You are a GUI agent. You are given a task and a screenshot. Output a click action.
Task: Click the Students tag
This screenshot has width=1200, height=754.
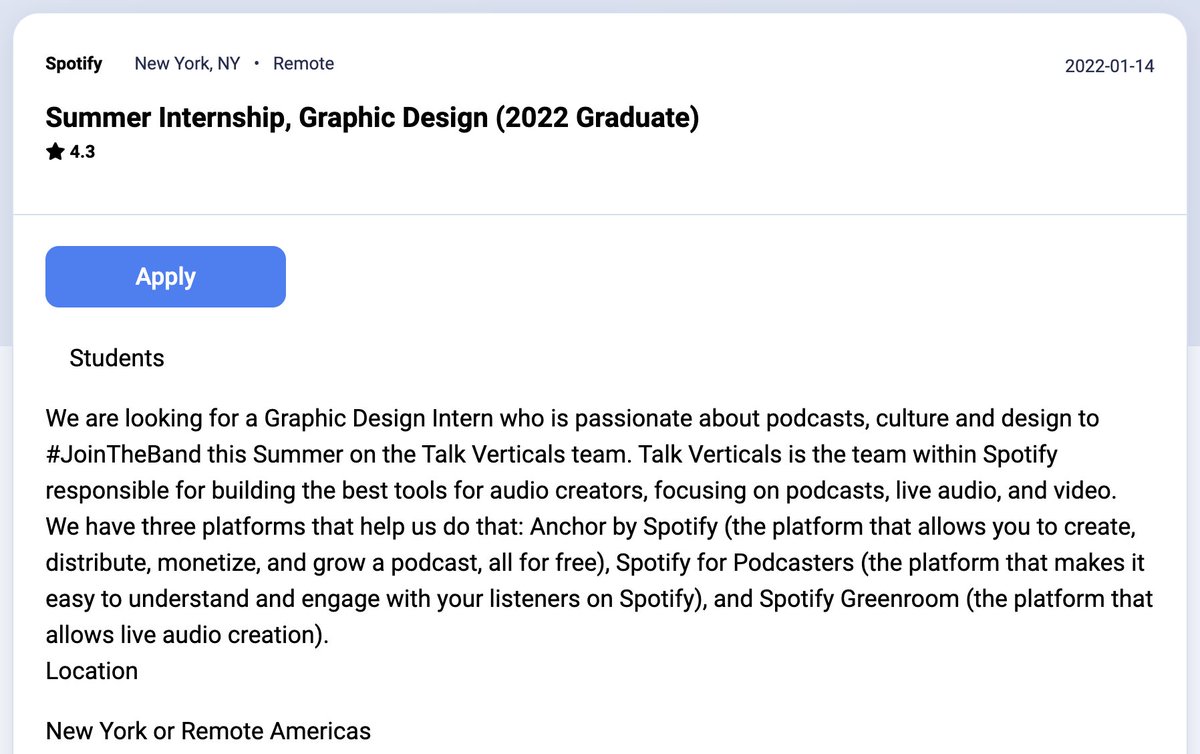pyautogui.click(x=117, y=357)
